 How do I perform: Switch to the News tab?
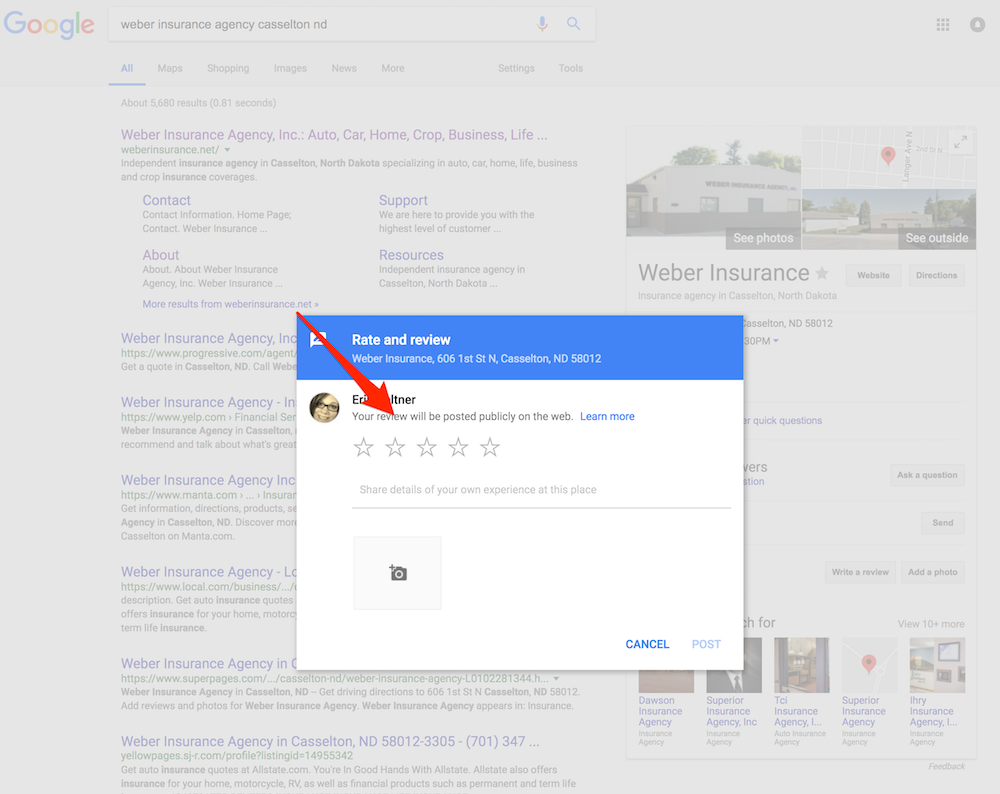344,68
